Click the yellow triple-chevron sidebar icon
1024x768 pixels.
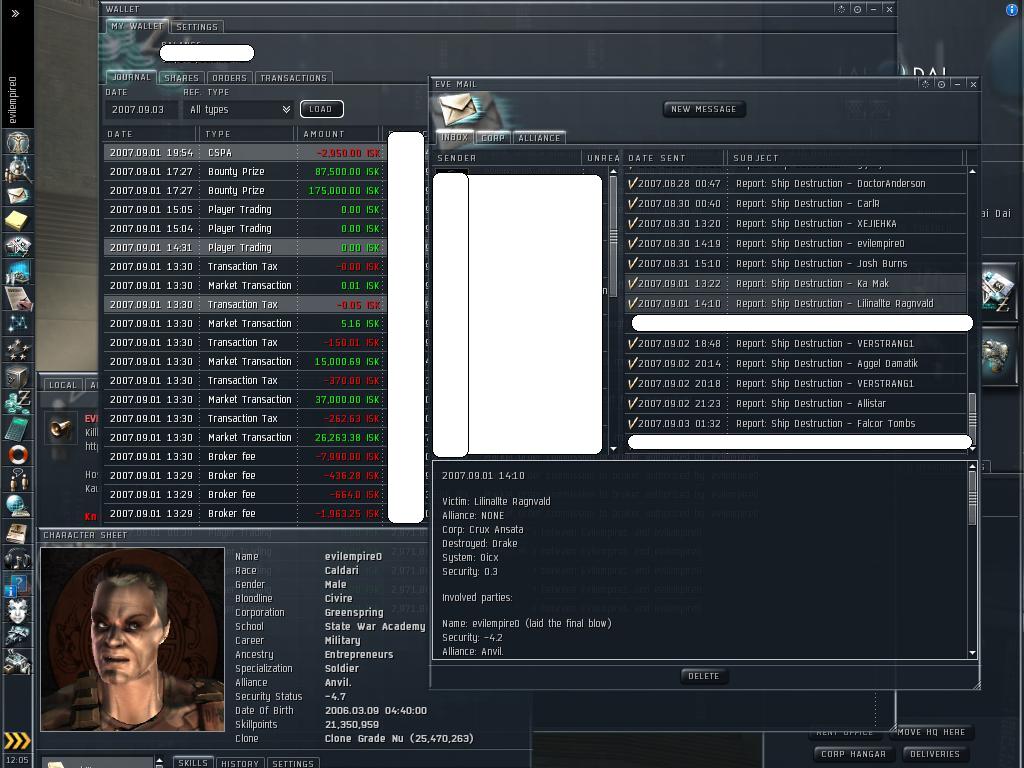(x=17, y=740)
